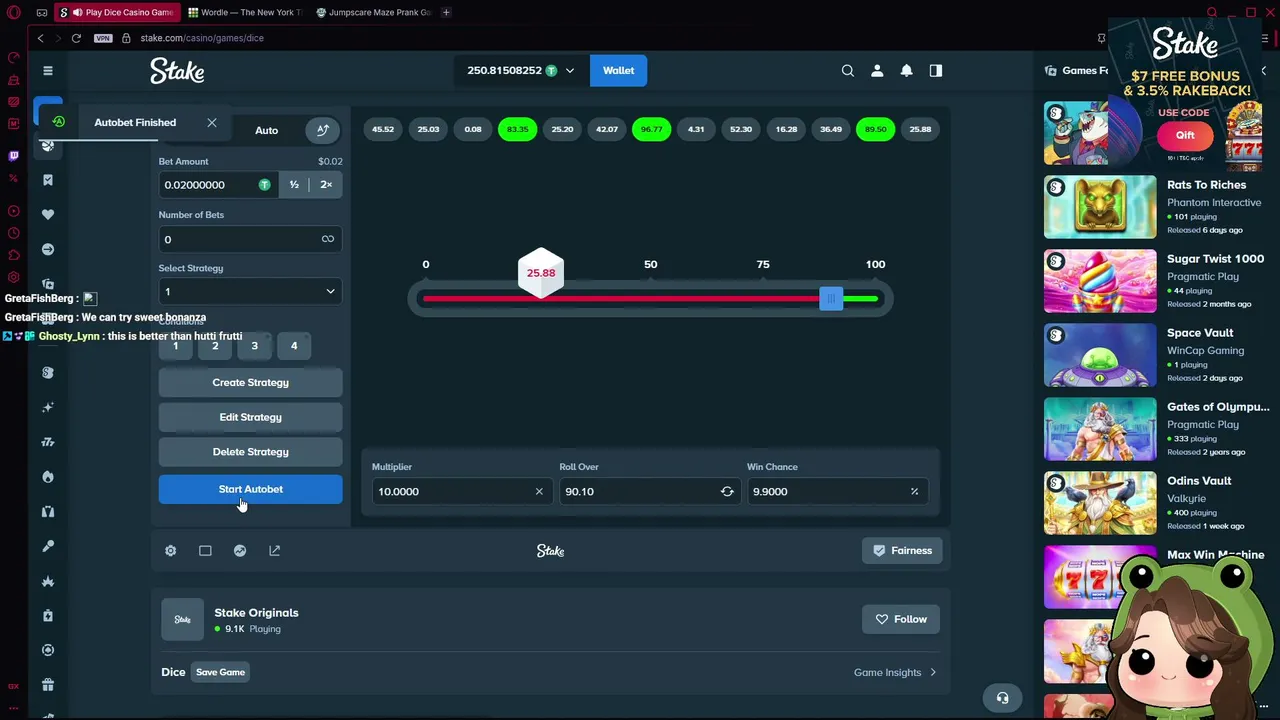The width and height of the screenshot is (1280, 720).
Task: Open the microphone sidebar icon
Action: (48, 546)
